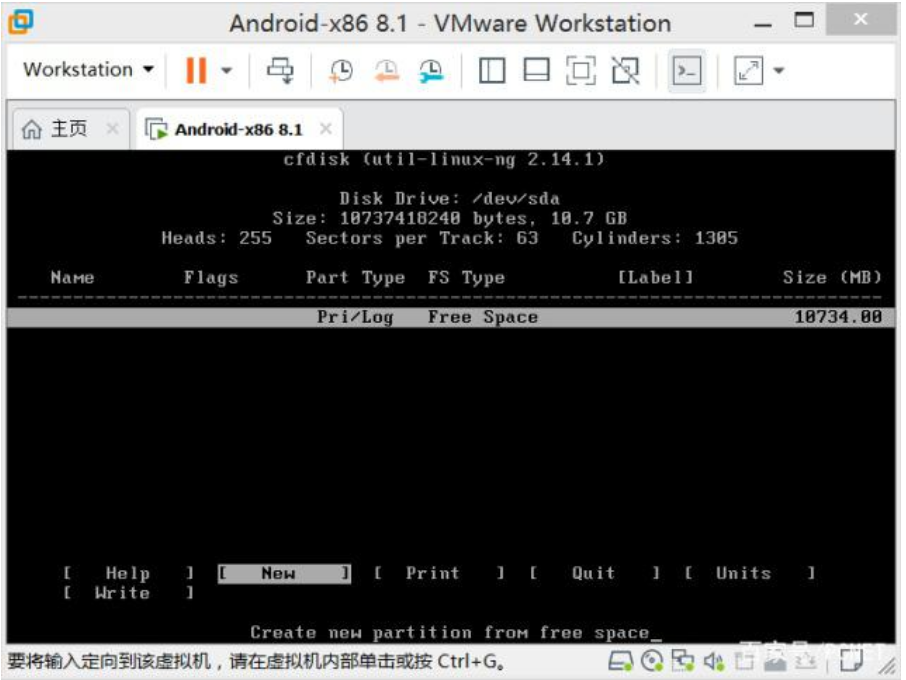Switch to Unity mode
Image resolution: width=906 pixels, height=680 pixels.
[x=626, y=71]
